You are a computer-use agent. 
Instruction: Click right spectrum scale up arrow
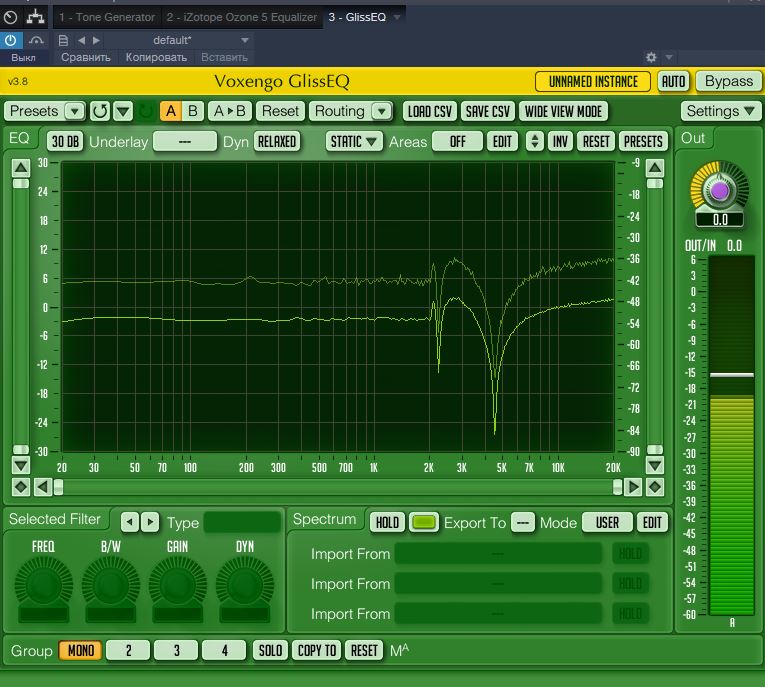[655, 168]
